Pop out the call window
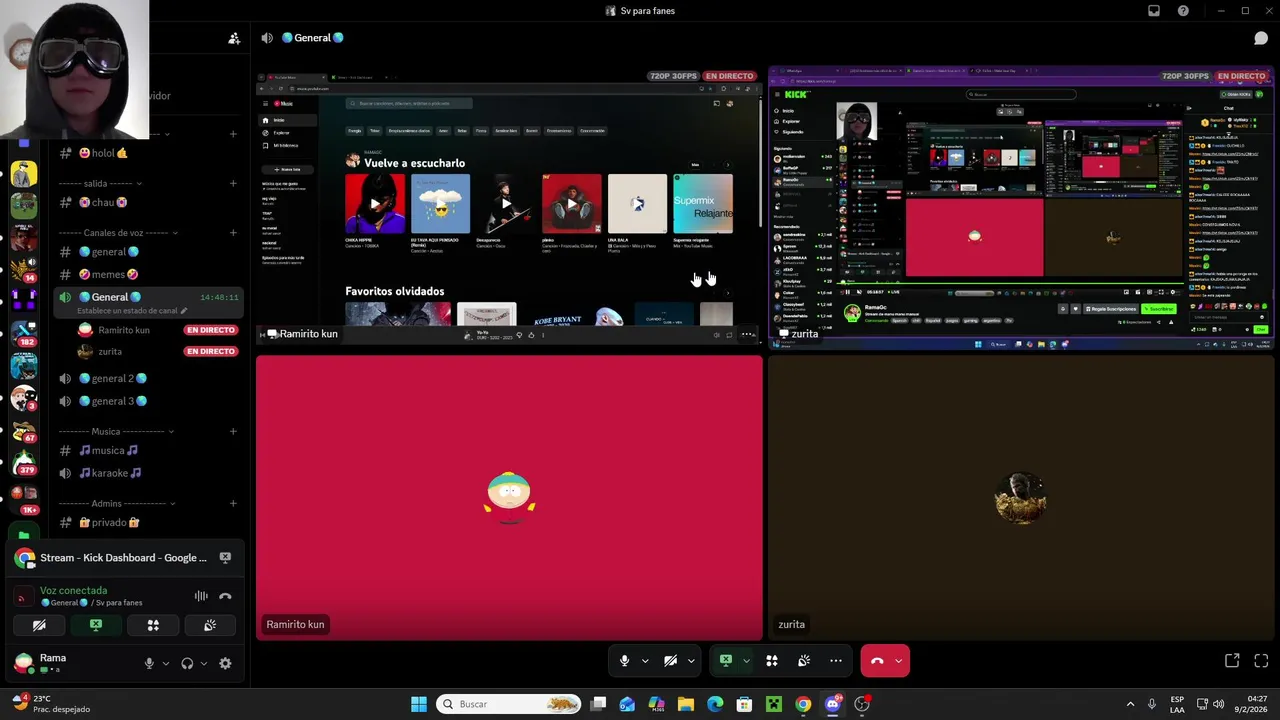The width and height of the screenshot is (1280, 720). pos(1232,661)
